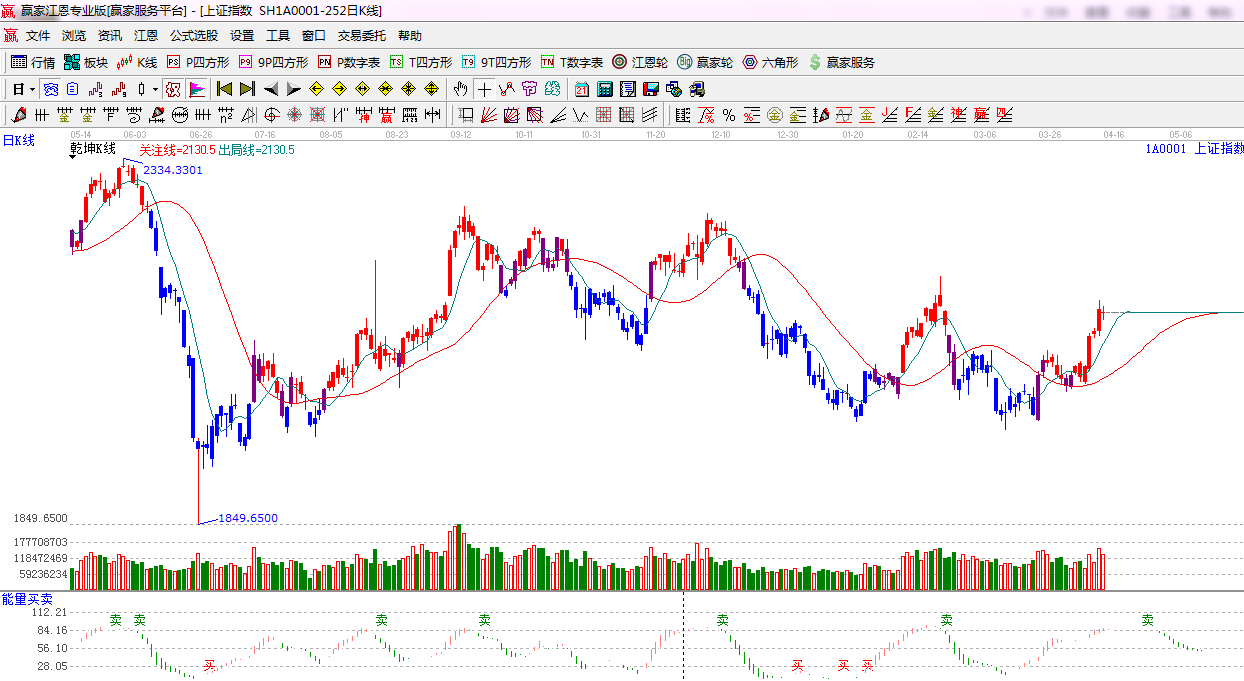The width and height of the screenshot is (1244, 681).
Task: Open the 公式选股 menu
Action: coord(193,35)
